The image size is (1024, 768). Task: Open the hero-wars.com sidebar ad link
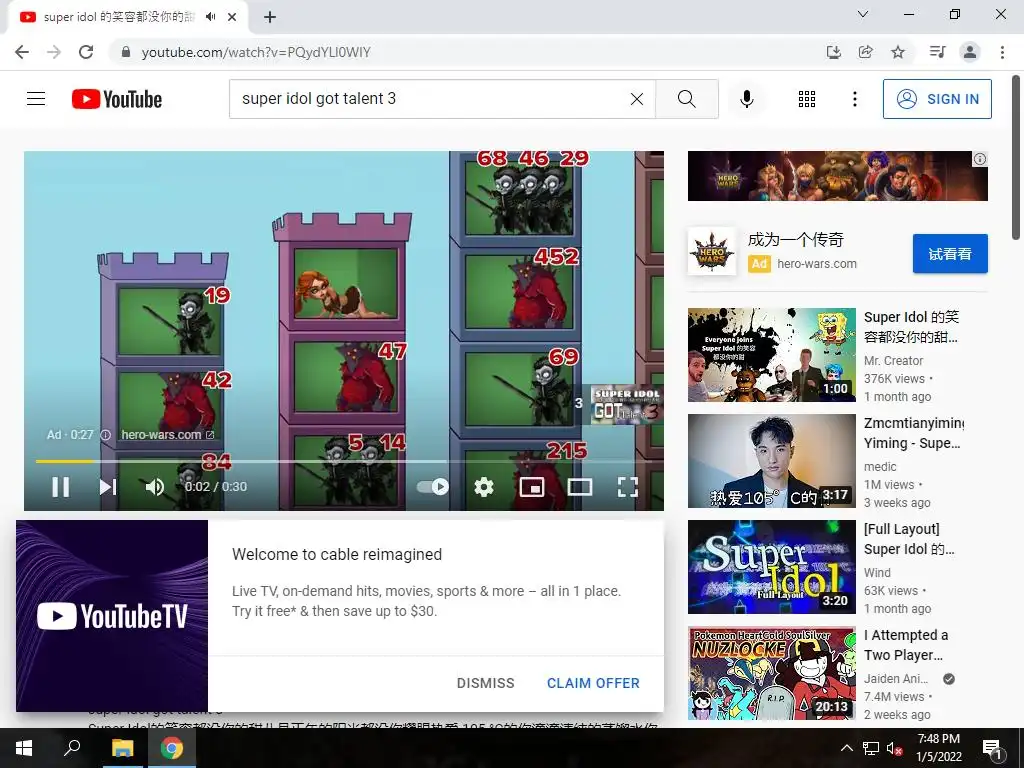click(816, 264)
